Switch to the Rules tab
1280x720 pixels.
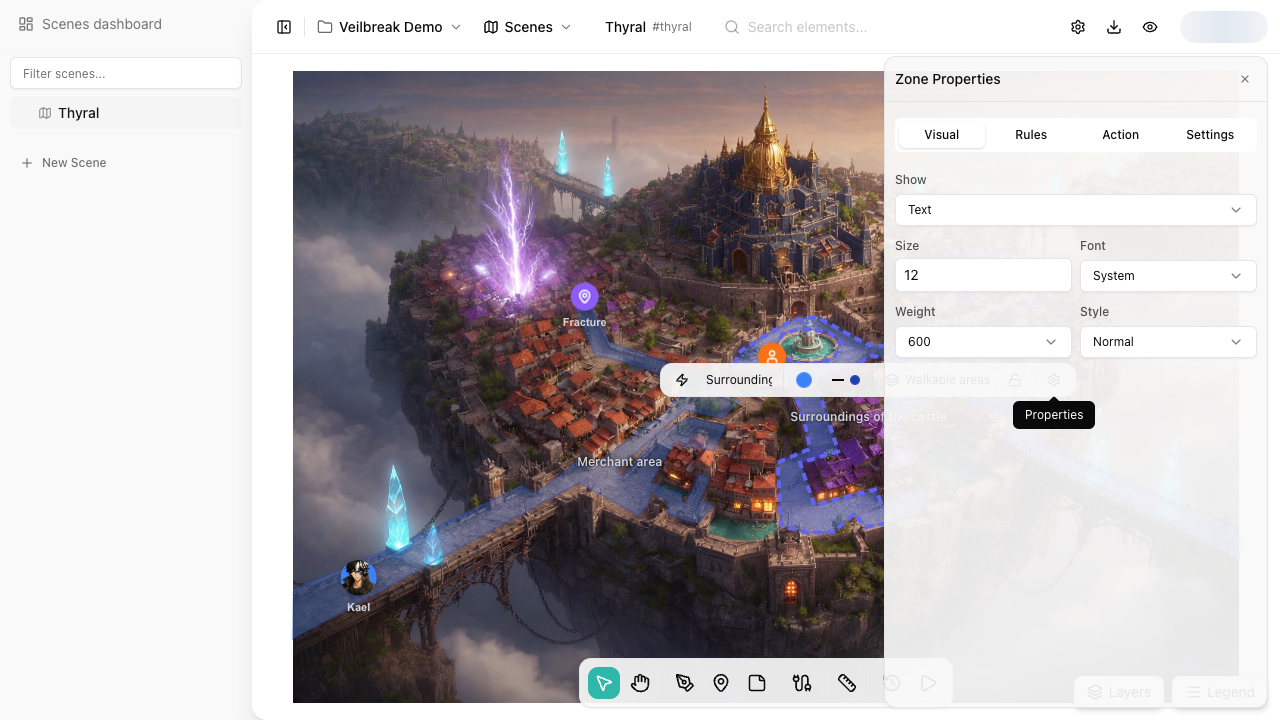pyautogui.click(x=1031, y=135)
